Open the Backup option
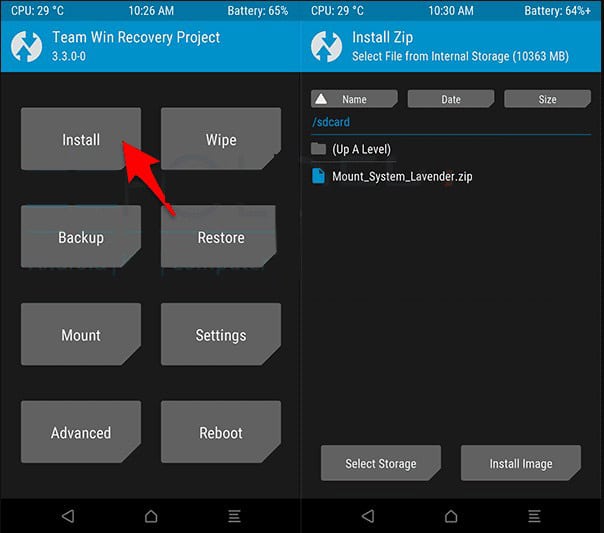This screenshot has width=604, height=533. tap(81, 237)
